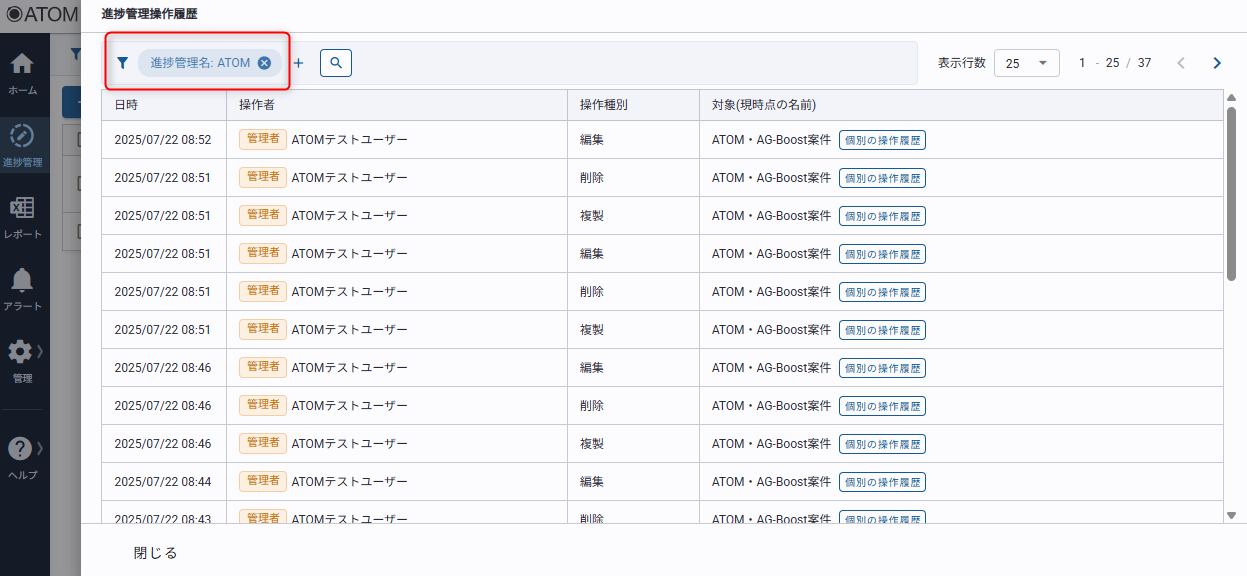Image resolution: width=1247 pixels, height=576 pixels.
Task: Add a new filter with plus icon
Action: tap(298, 63)
